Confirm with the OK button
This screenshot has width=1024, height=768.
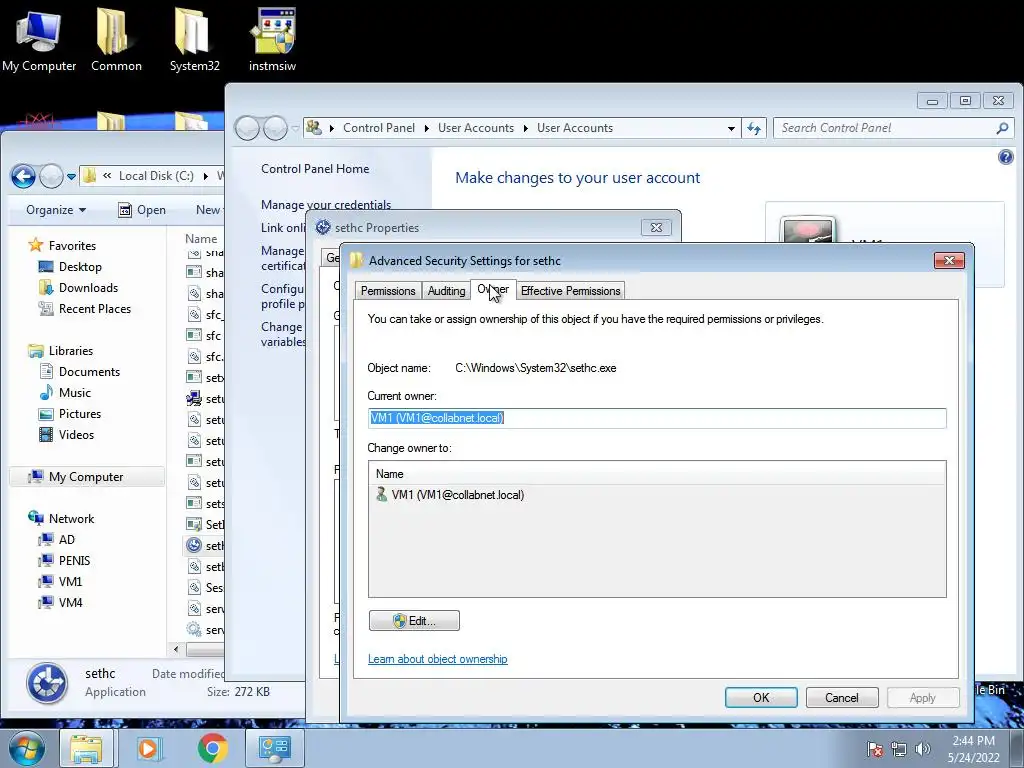pos(761,697)
